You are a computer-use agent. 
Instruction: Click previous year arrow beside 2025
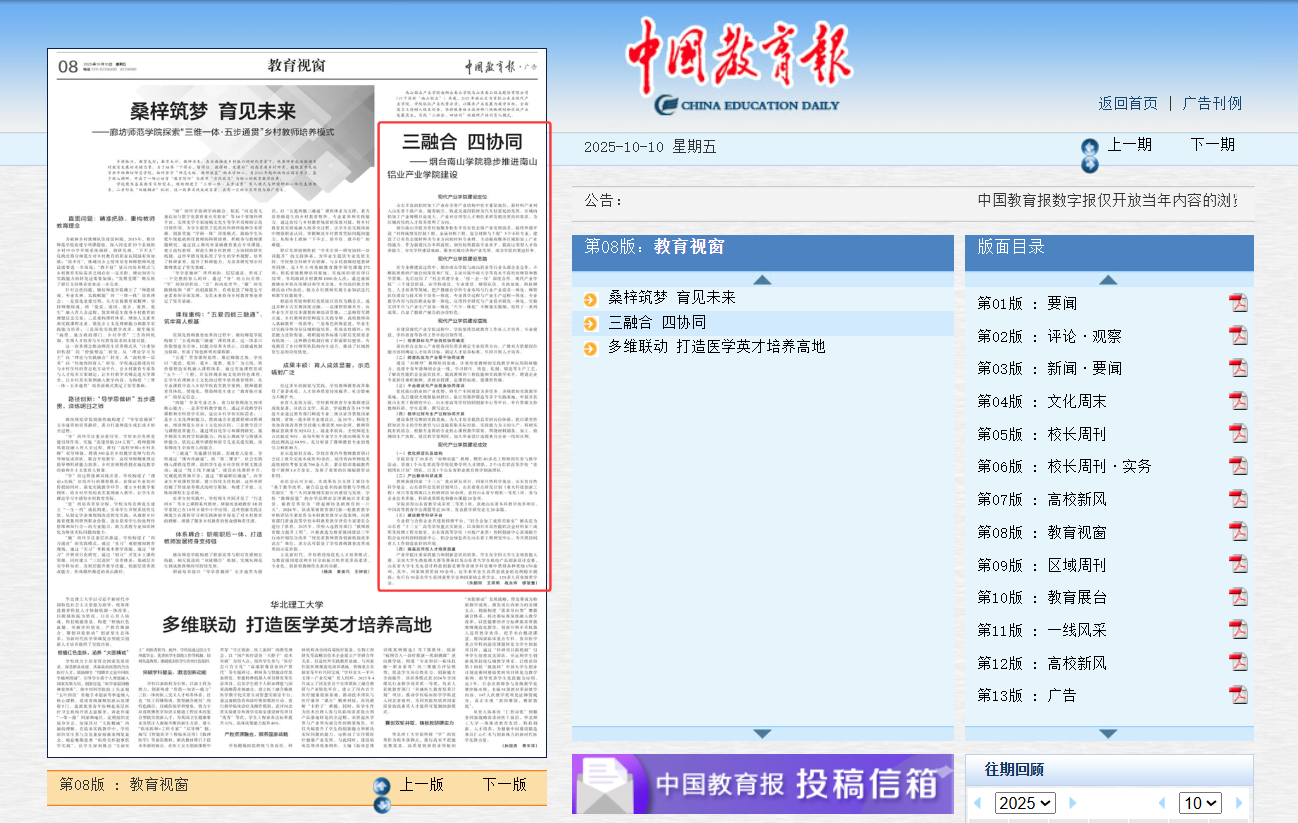coord(976,803)
